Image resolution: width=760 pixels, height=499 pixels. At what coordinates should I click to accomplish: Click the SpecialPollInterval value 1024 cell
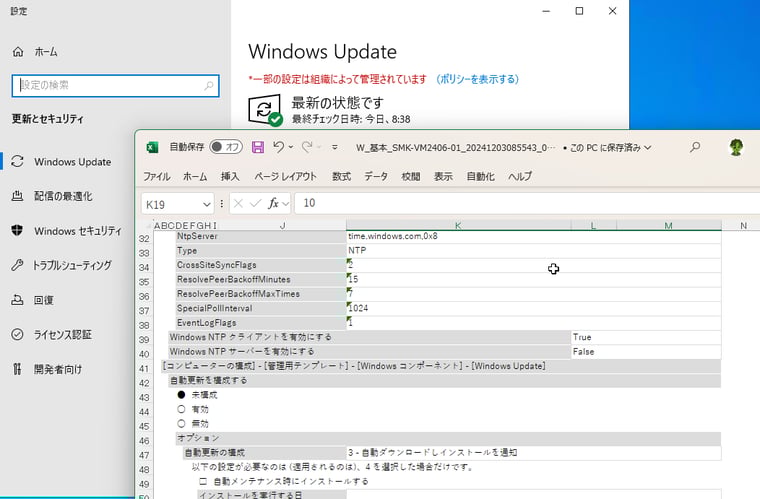point(533,308)
